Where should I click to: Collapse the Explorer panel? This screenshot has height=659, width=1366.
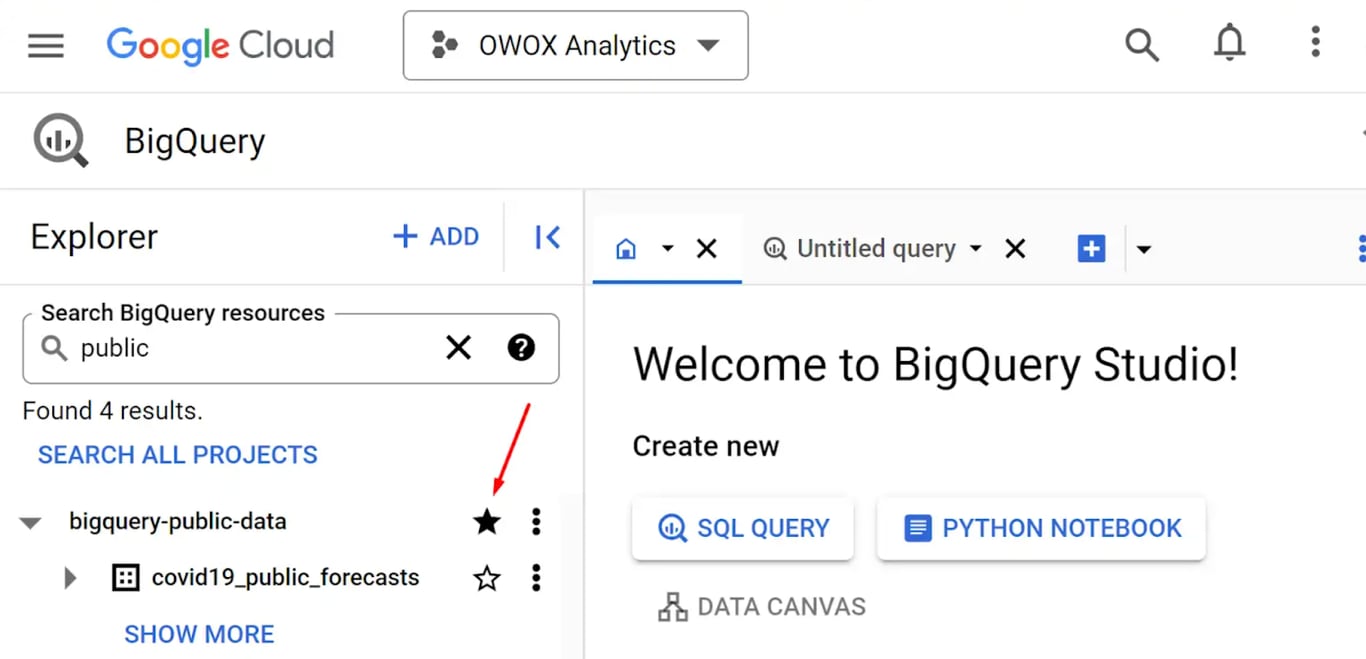click(x=547, y=237)
